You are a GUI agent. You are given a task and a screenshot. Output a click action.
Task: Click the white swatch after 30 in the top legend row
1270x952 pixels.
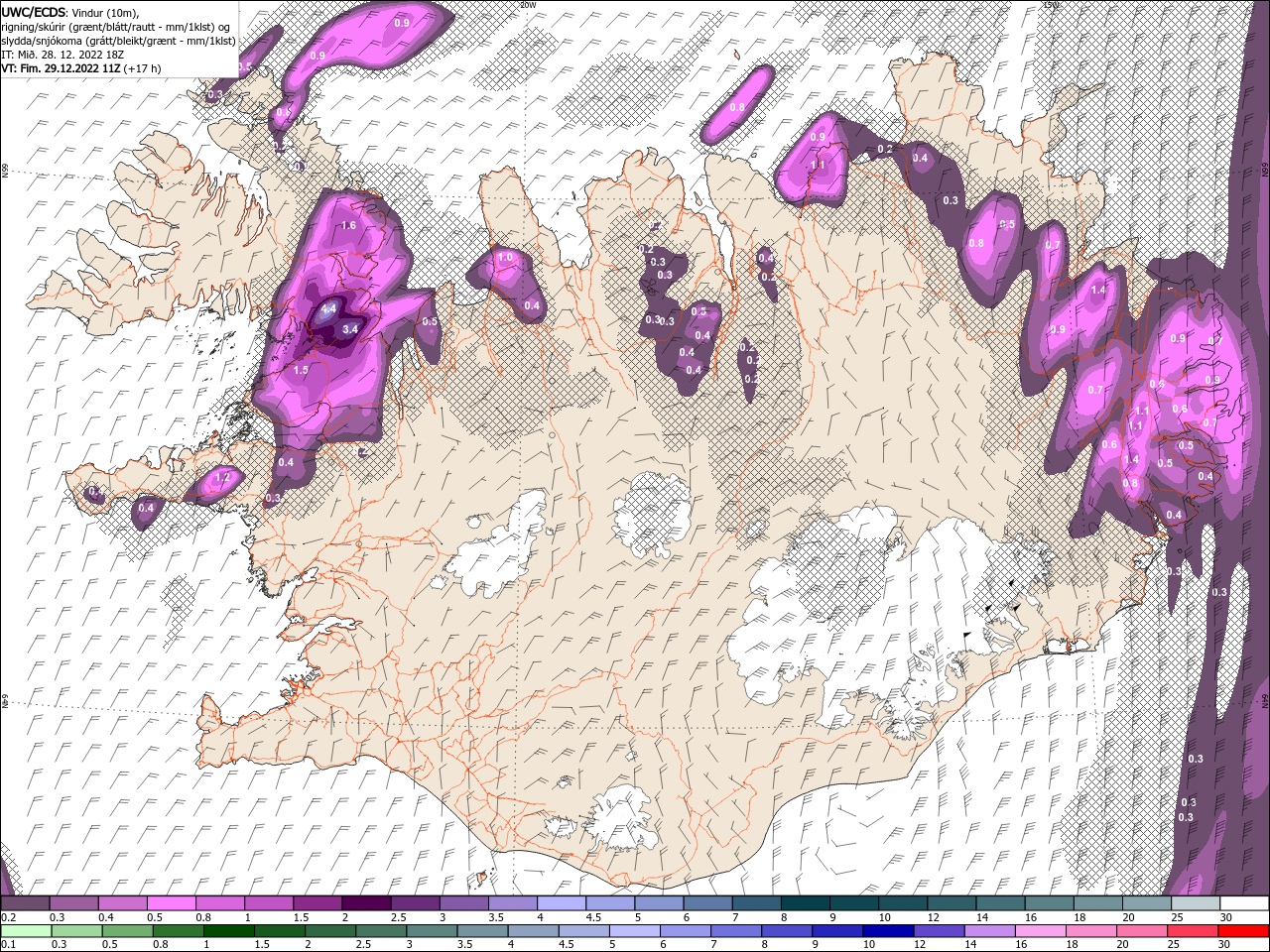(x=1243, y=903)
